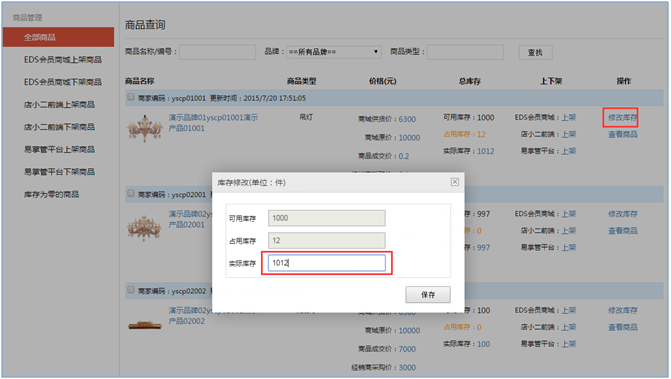
Task: Click 易掌管平台 上架 link for yscp02002
Action: (x=568, y=344)
